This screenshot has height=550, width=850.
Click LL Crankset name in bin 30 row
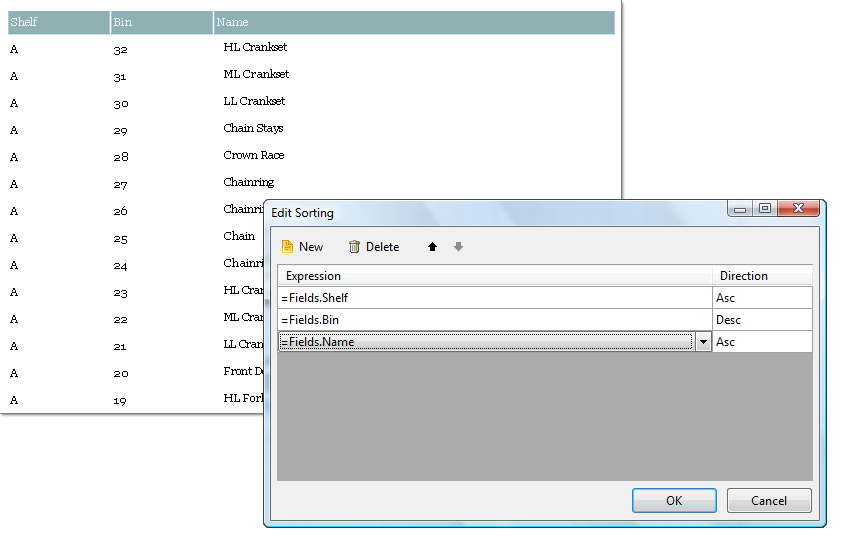[254, 101]
